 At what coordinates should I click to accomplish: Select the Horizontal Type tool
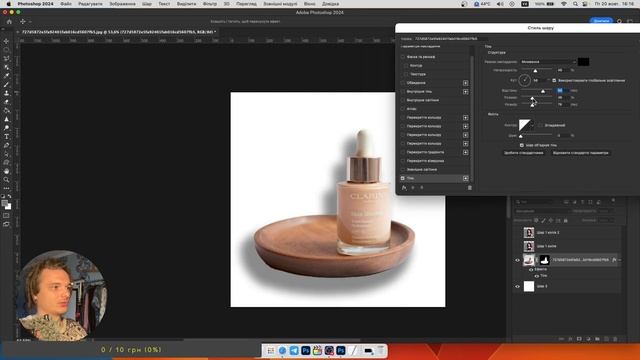(x=6, y=137)
